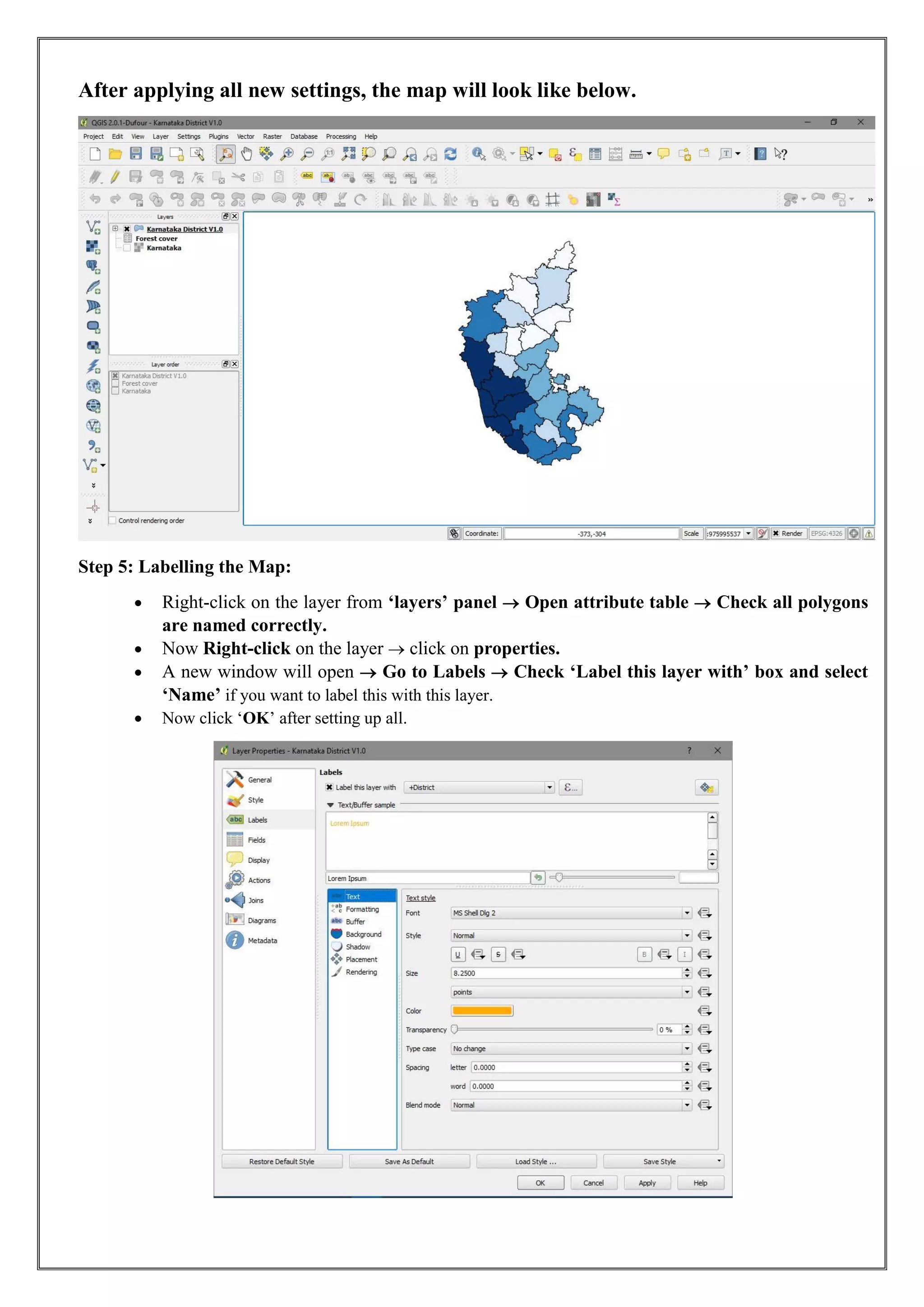Click the CRS status globe icon
Screen dimensions: 924x1307
pos(854,533)
